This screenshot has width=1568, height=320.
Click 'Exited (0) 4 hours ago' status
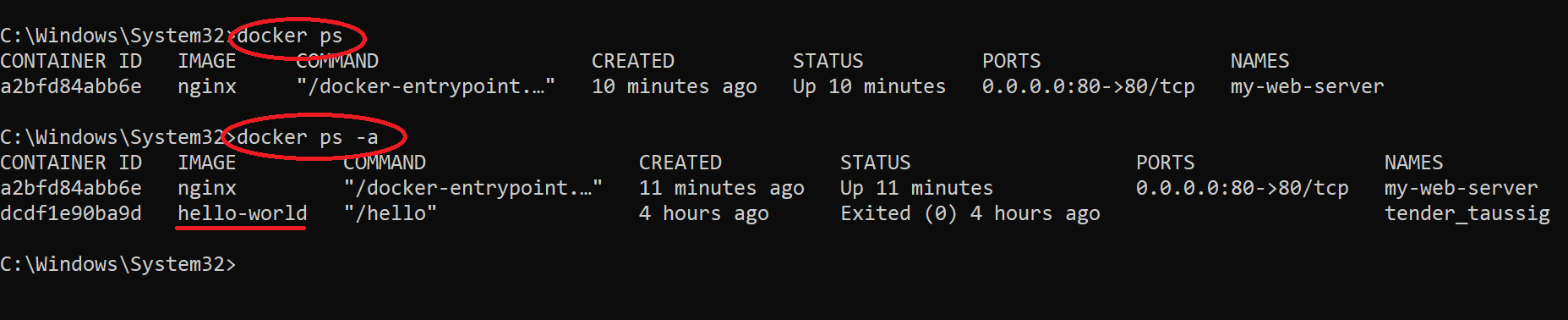970,213
